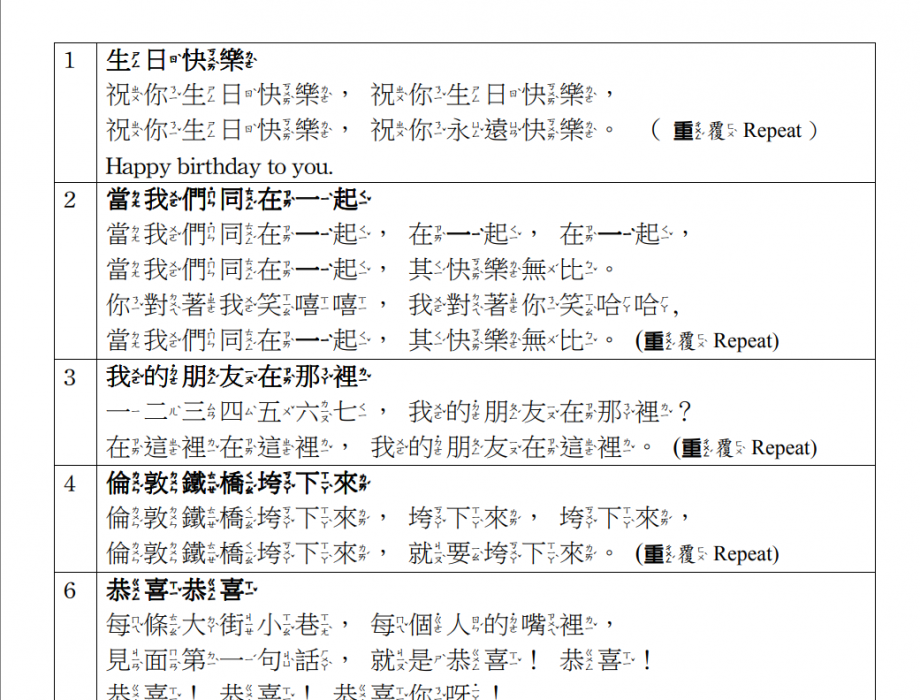Click the row number 1 cell
Image resolution: width=920 pixels, height=700 pixels.
click(x=70, y=60)
